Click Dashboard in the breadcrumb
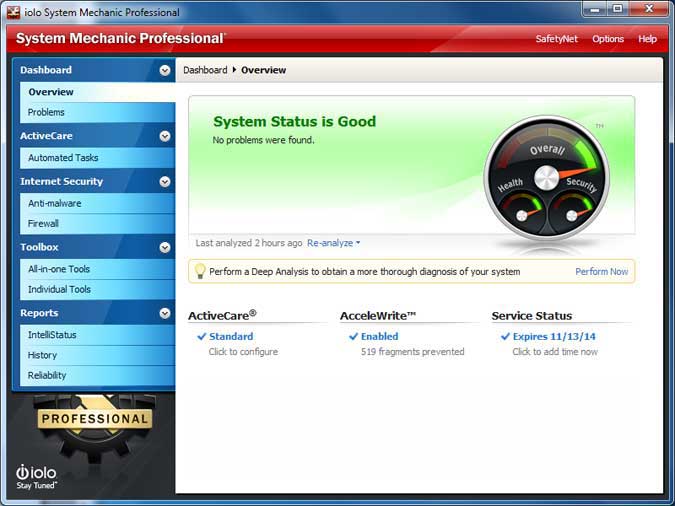The height and width of the screenshot is (506, 675). tap(205, 70)
